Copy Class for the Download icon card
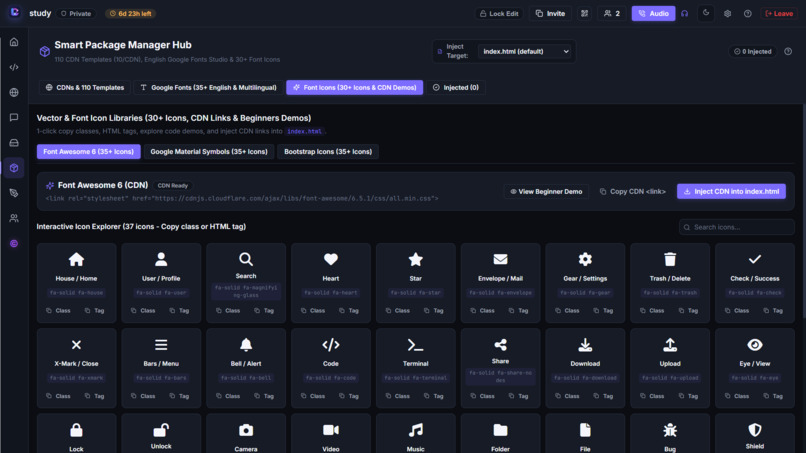 [566, 396]
